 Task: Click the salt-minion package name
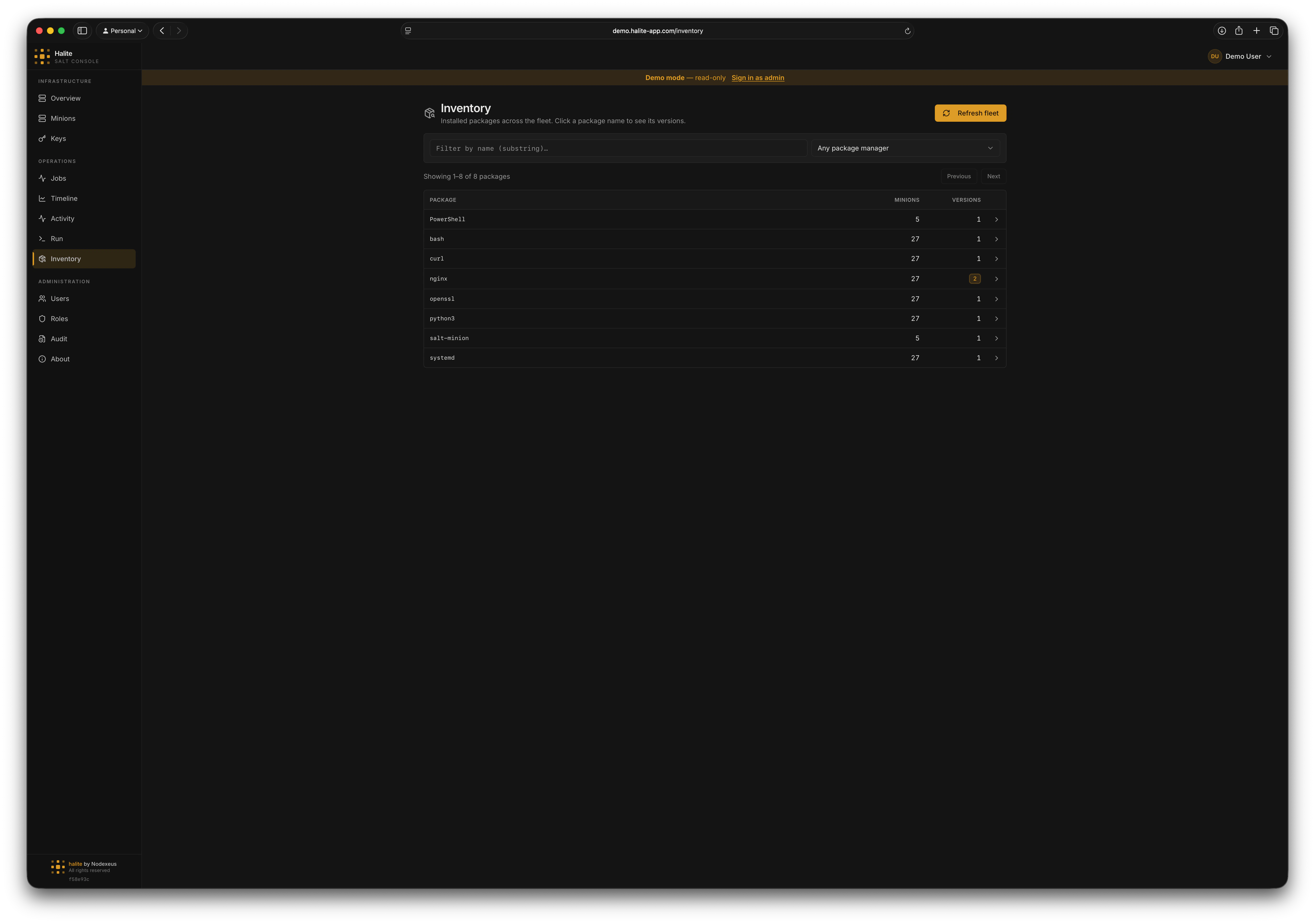pos(449,338)
